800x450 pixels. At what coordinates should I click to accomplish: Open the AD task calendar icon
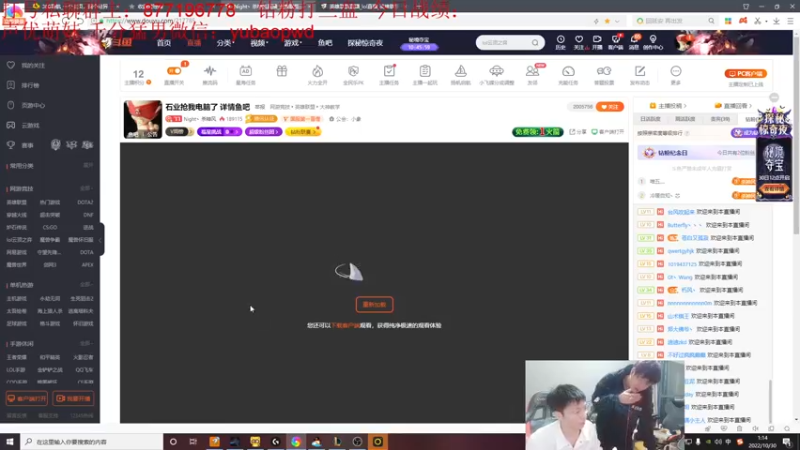245,71
